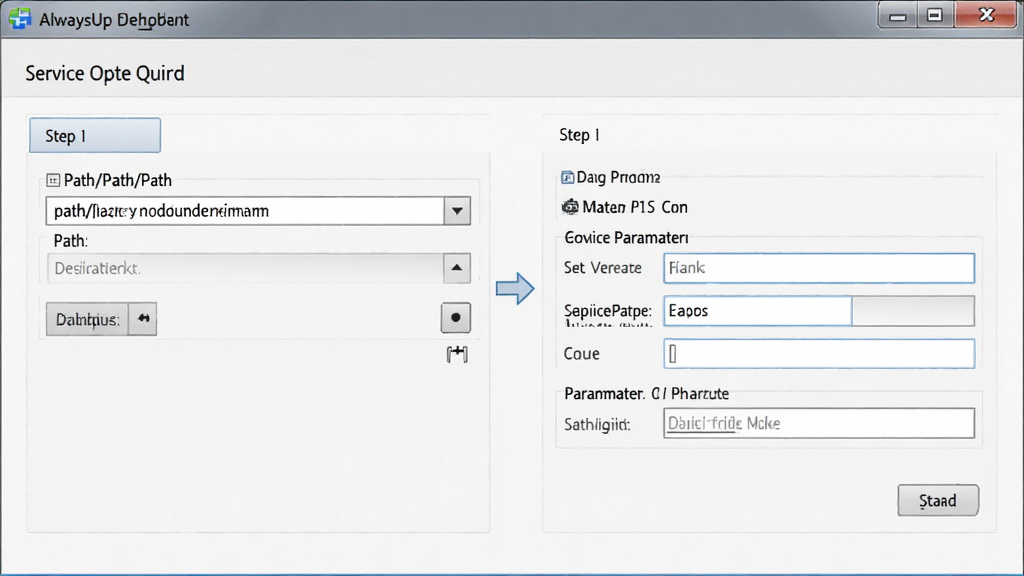Click the arrow icon next to Dalntpus
The width and height of the screenshot is (1024, 576).
[x=143, y=319]
